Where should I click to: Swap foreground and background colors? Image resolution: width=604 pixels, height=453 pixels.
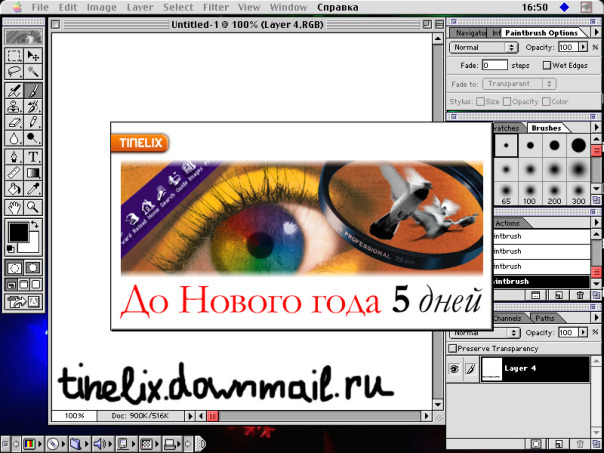(x=35, y=225)
